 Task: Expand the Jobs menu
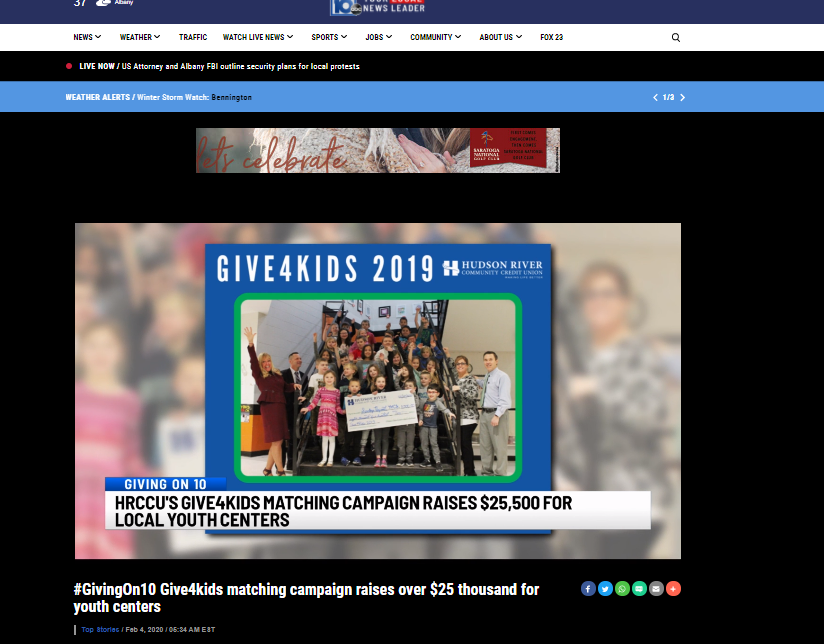379,37
